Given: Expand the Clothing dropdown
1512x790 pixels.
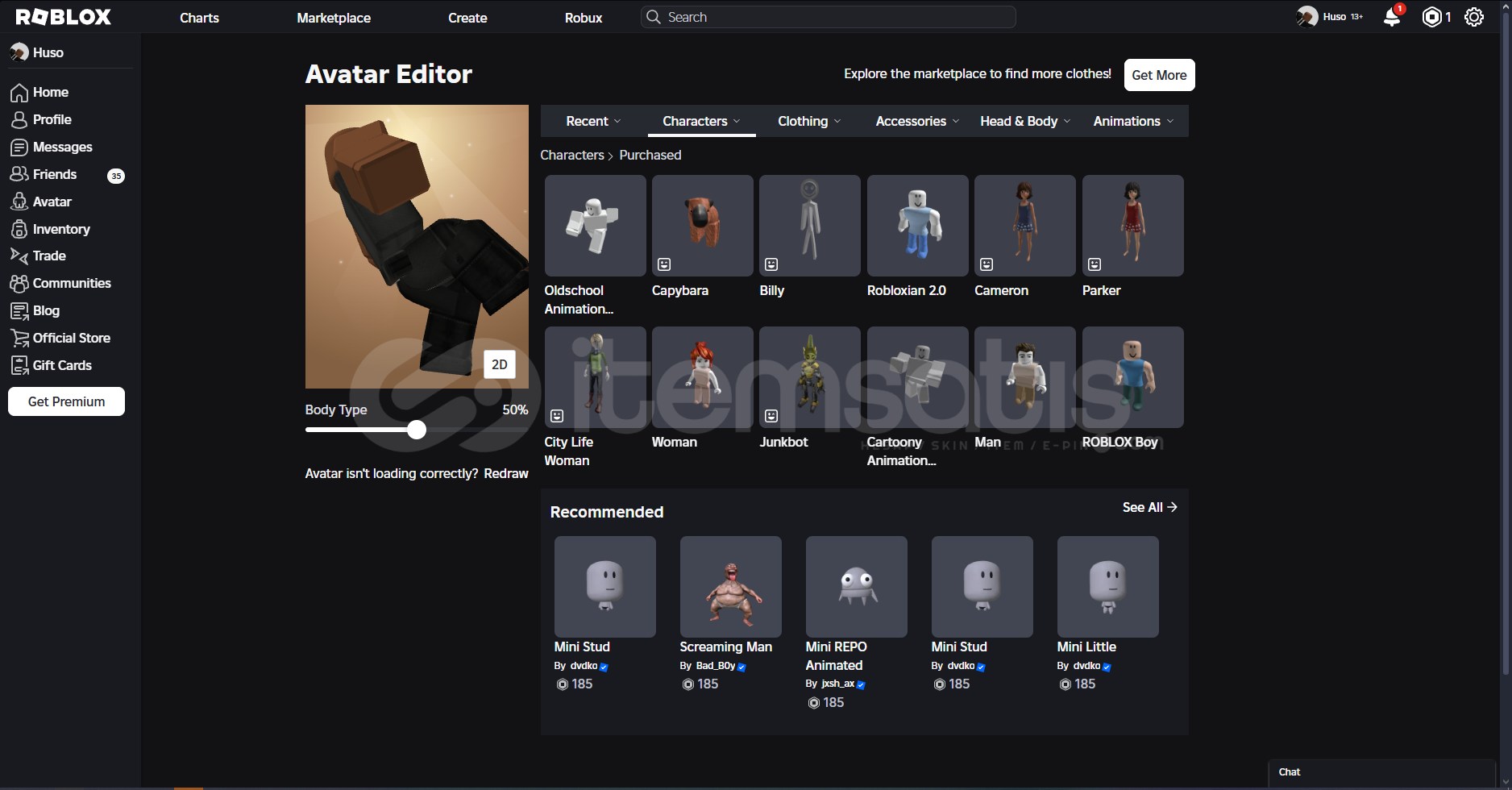Looking at the screenshot, I should 809,121.
